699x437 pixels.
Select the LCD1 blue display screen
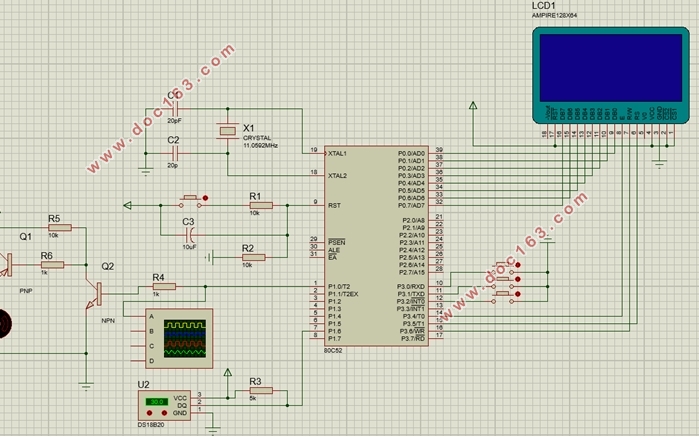point(610,68)
